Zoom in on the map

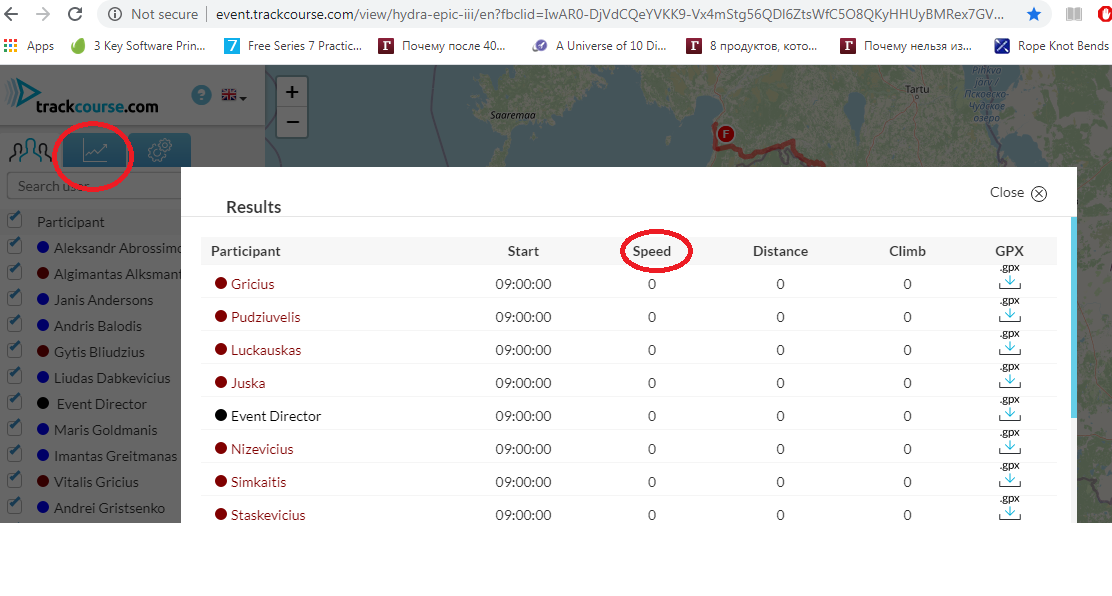tap(292, 92)
